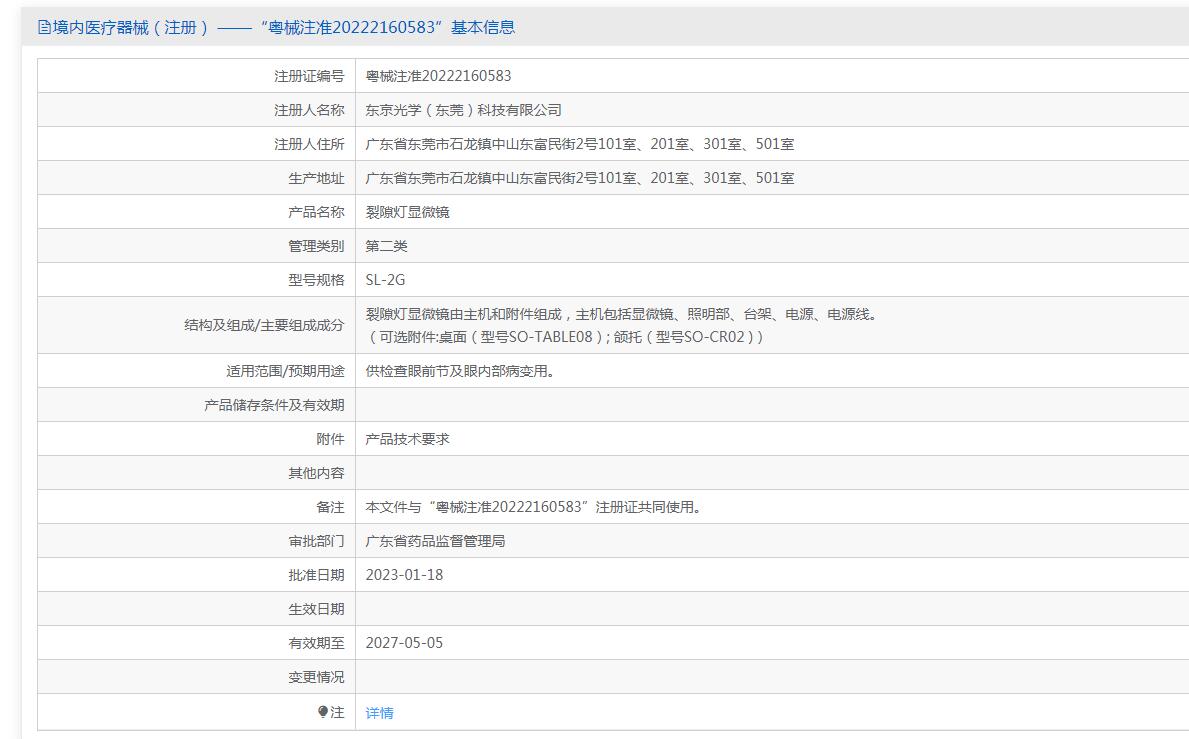The width and height of the screenshot is (1189, 739).
Task: Click the registration number value 粤械注准20222160583
Action: 438,76
